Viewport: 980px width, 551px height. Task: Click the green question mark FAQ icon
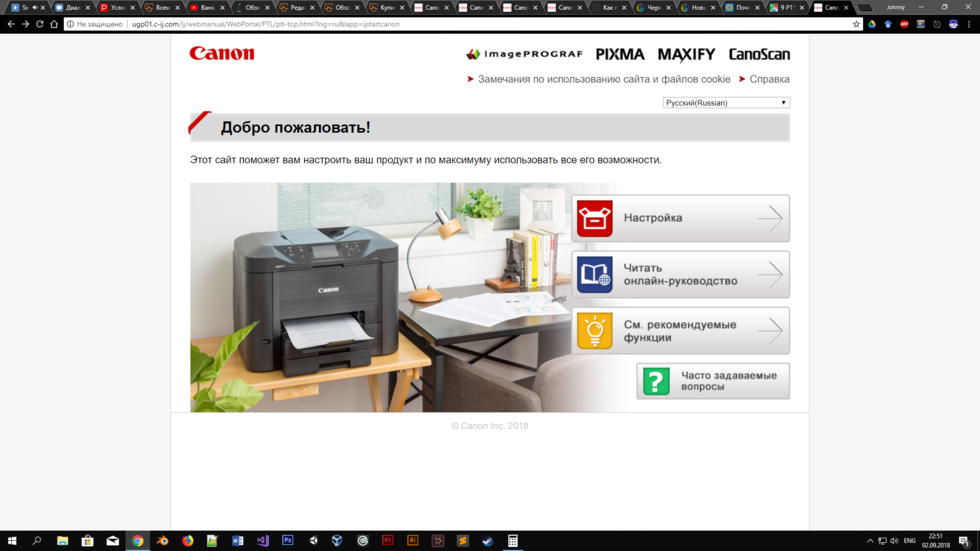(656, 381)
